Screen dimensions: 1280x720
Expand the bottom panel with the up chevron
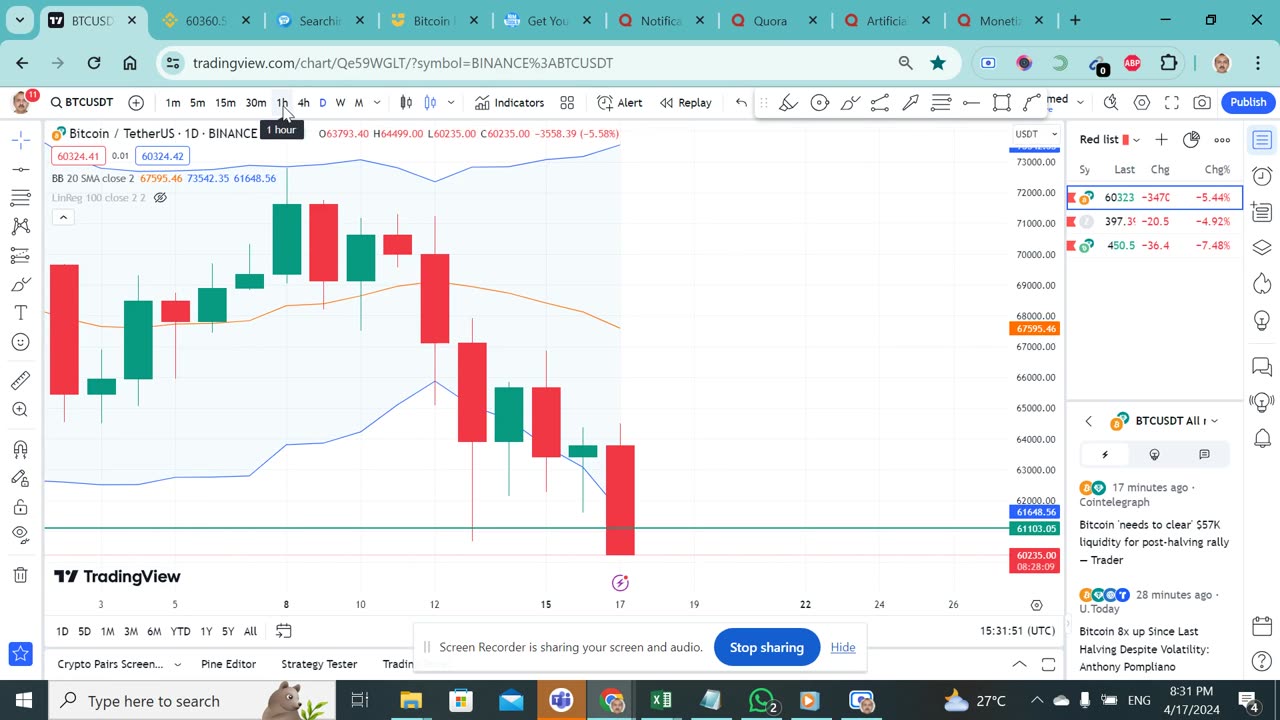tap(1019, 664)
